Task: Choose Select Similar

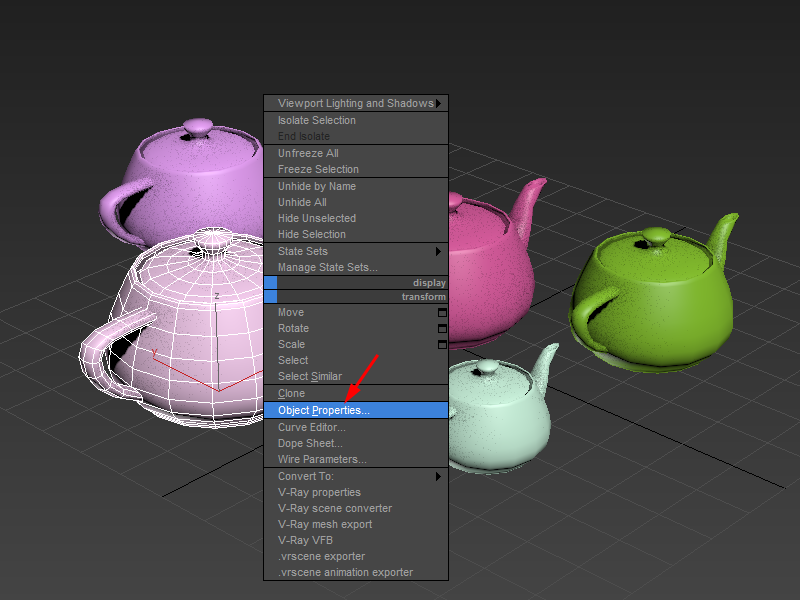Action: pyautogui.click(x=356, y=377)
